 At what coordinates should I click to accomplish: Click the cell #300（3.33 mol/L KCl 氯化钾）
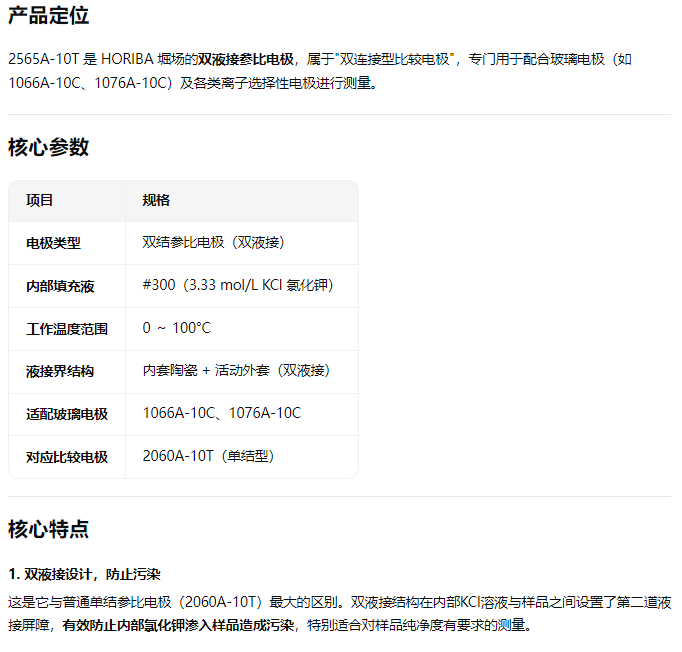(x=238, y=285)
